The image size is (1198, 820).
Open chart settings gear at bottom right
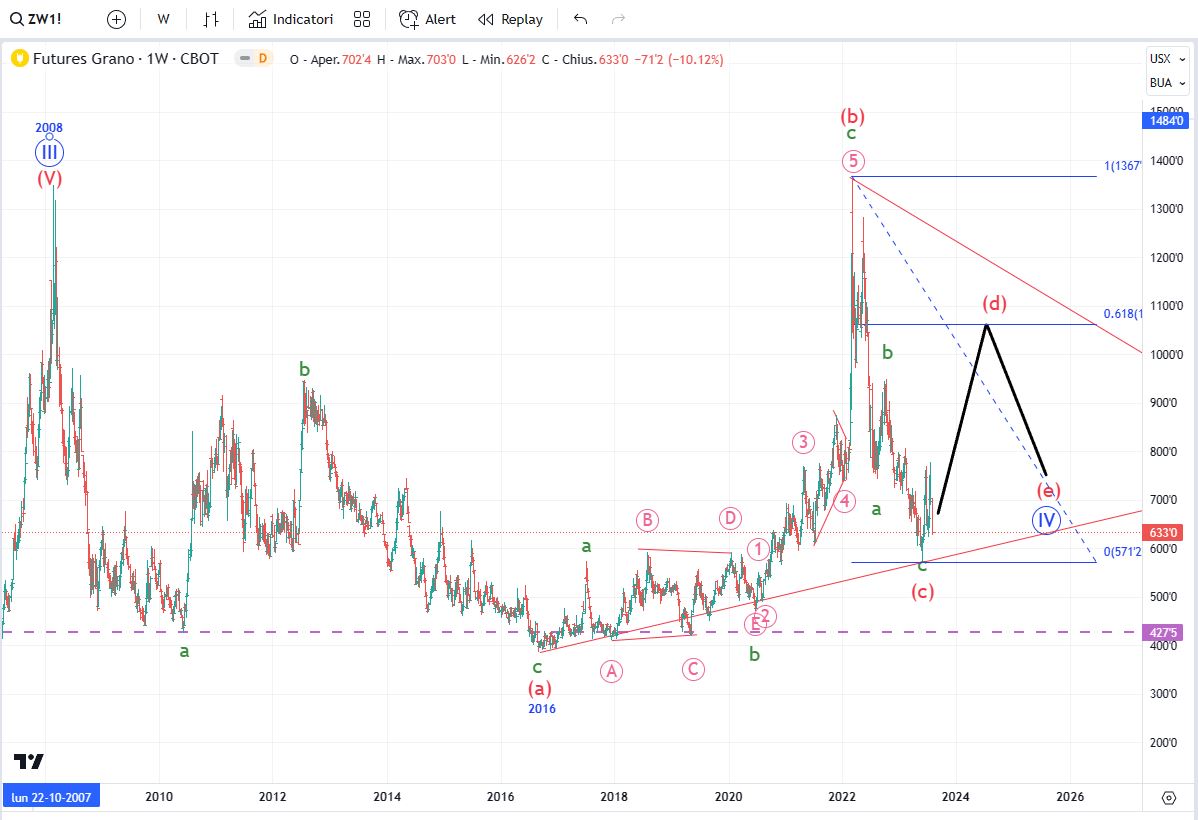click(x=1168, y=797)
